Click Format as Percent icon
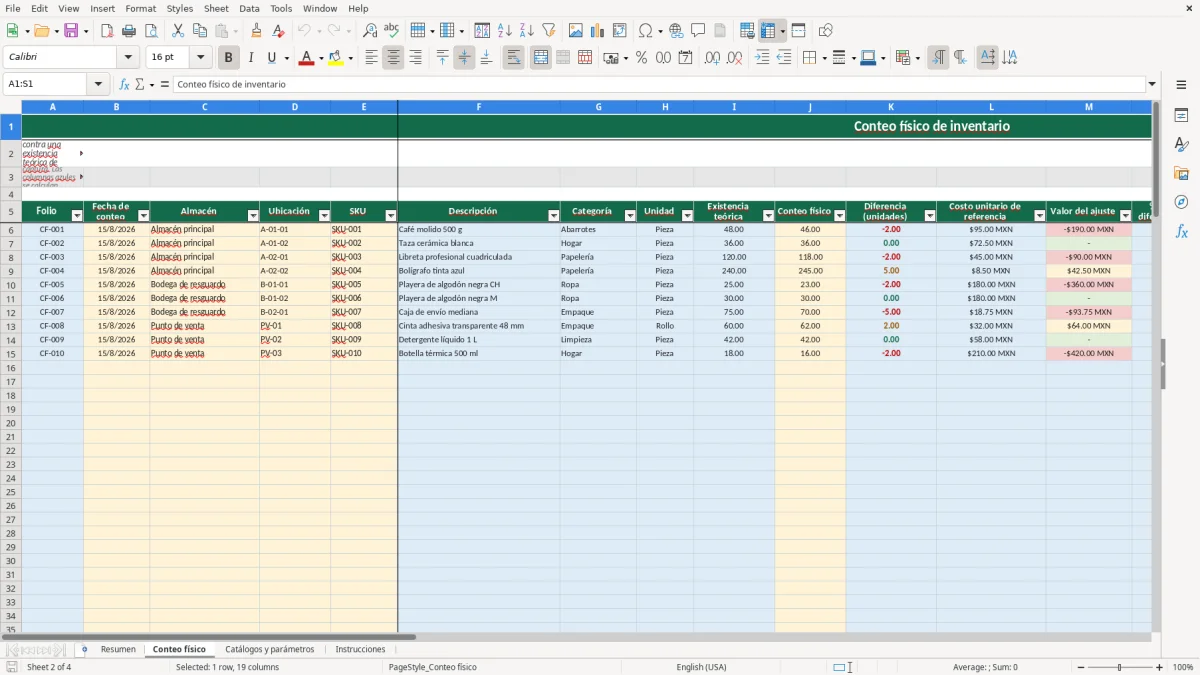This screenshot has width=1200, height=675. coord(641,58)
